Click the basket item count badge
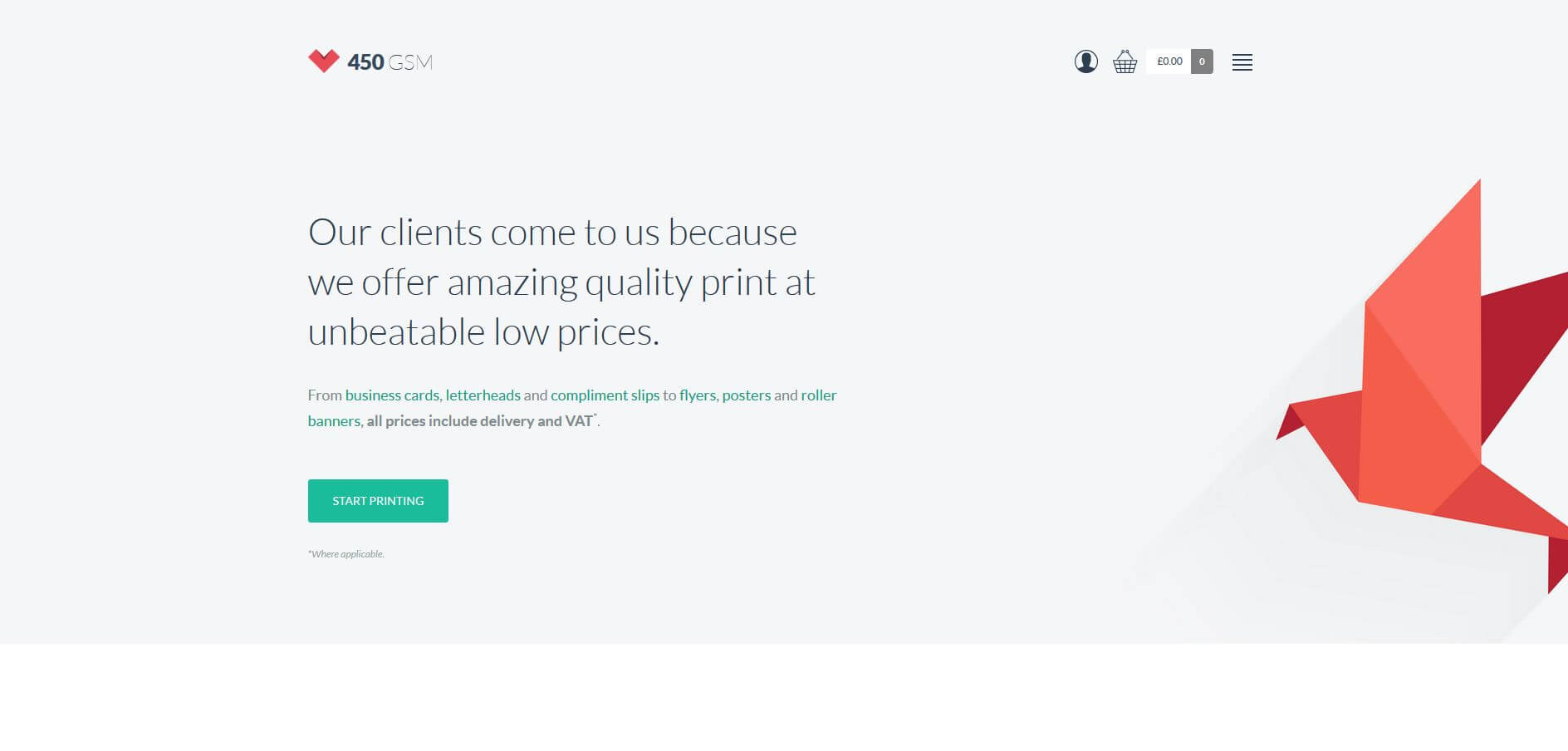This screenshot has height=751, width=1568. (1202, 61)
